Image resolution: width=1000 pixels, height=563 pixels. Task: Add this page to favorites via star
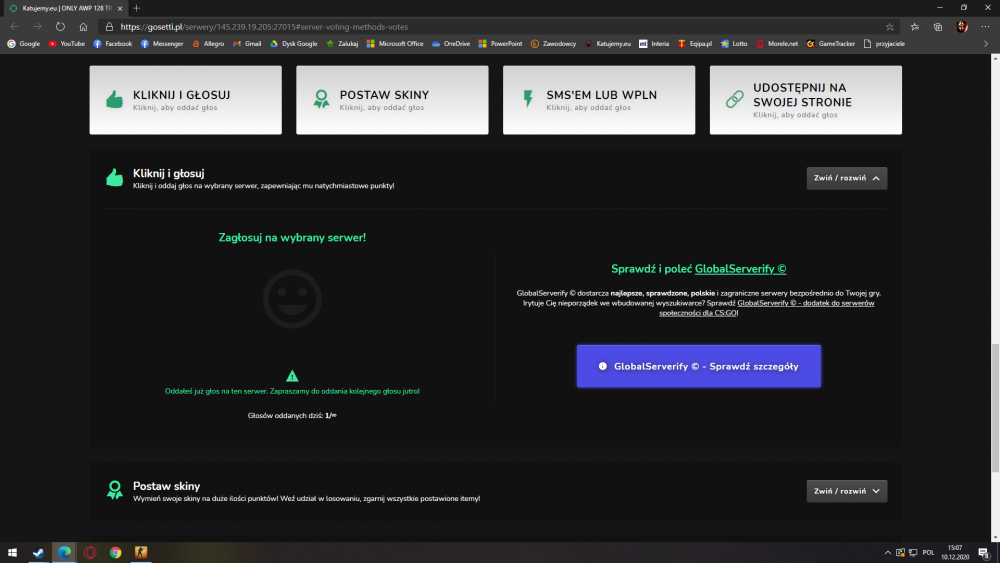point(890,27)
